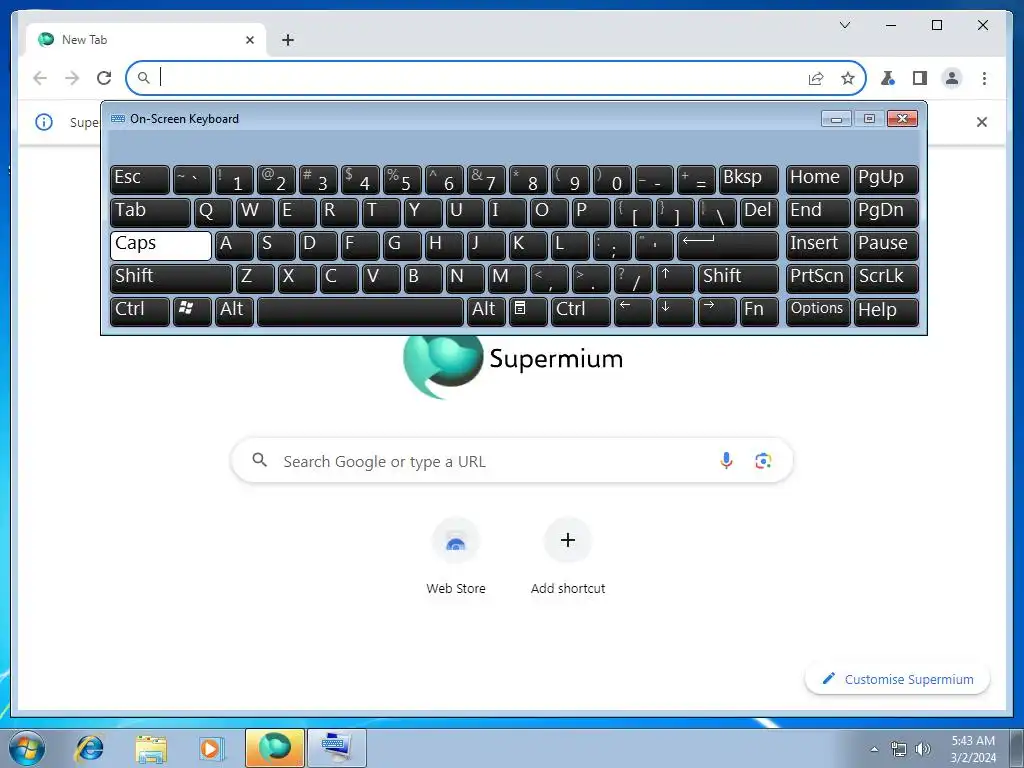Click the Del key
This screenshot has height=768, width=1024.
point(760,212)
